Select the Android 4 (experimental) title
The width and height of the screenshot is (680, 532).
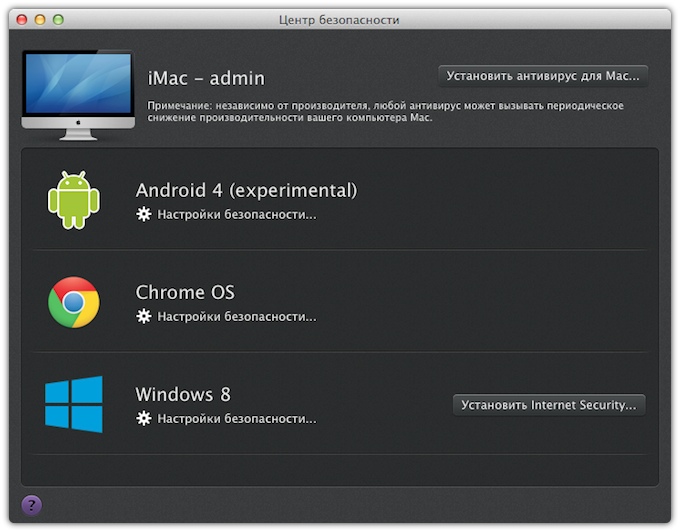coord(246,190)
